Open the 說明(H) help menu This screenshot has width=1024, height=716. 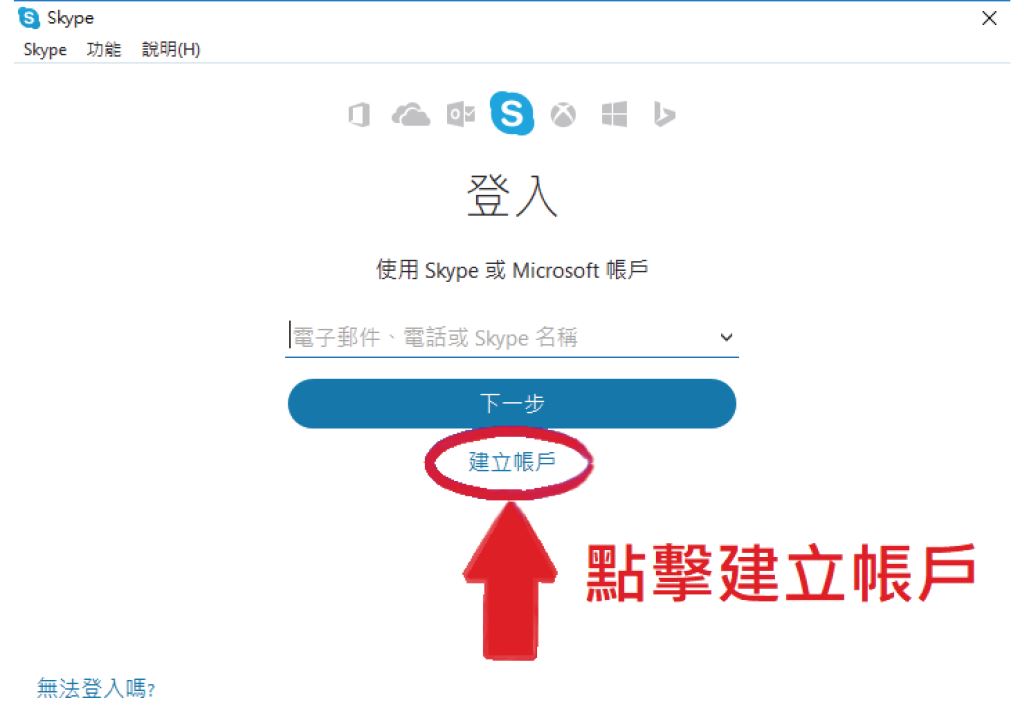(x=171, y=49)
